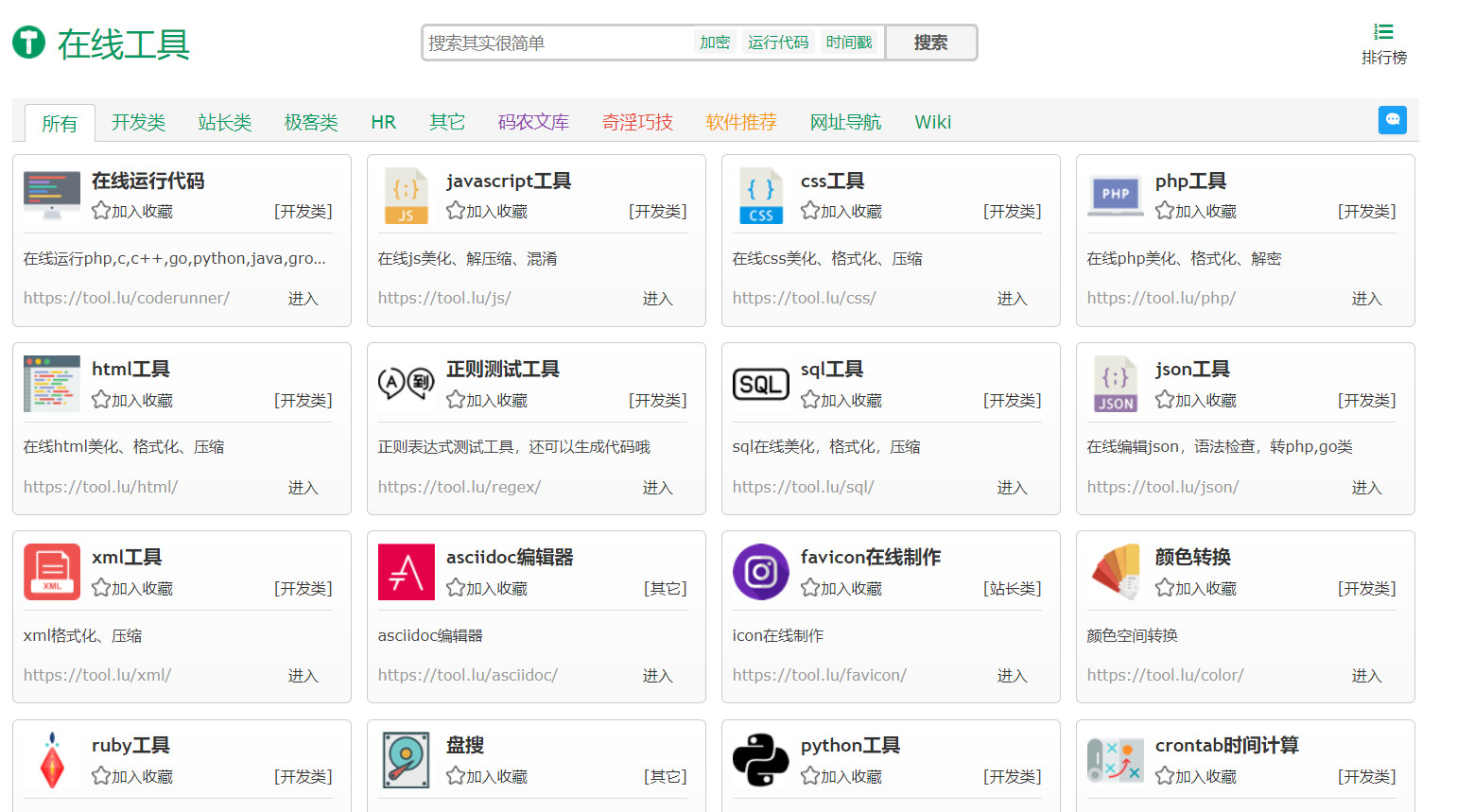The image size is (1457, 812).
Task: Open the xml工具 red XML icon
Action: coord(52,572)
